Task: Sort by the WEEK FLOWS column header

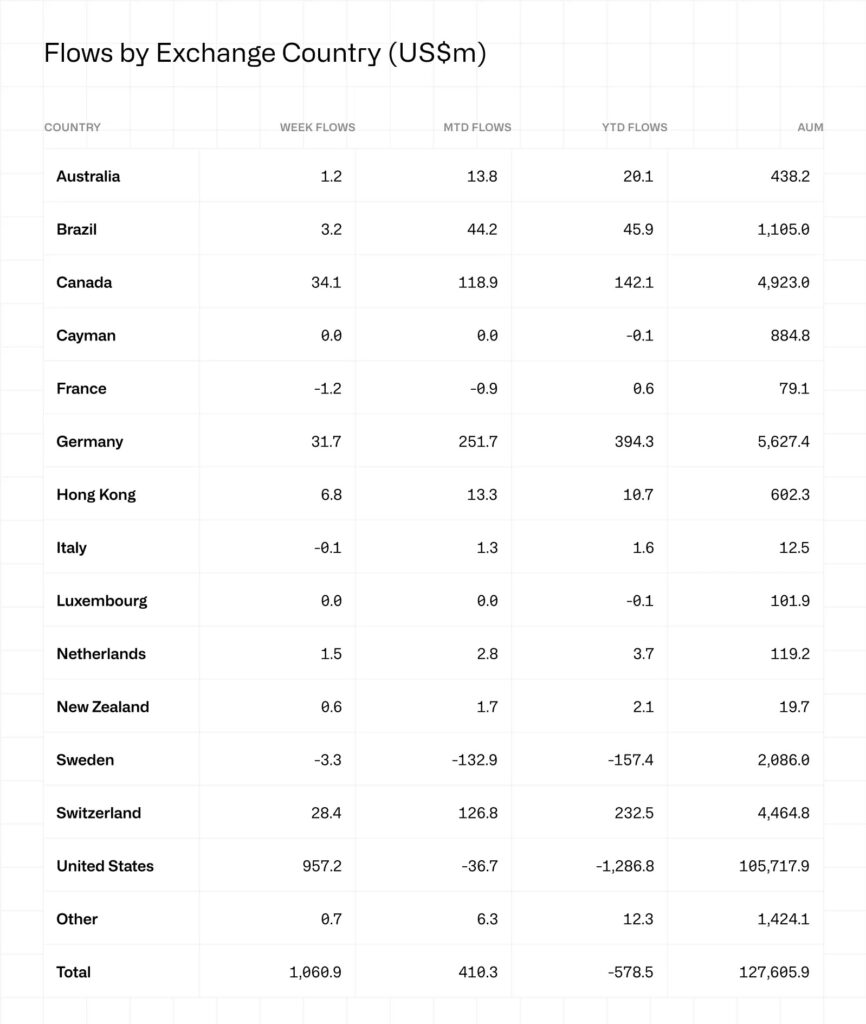Action: tap(317, 127)
